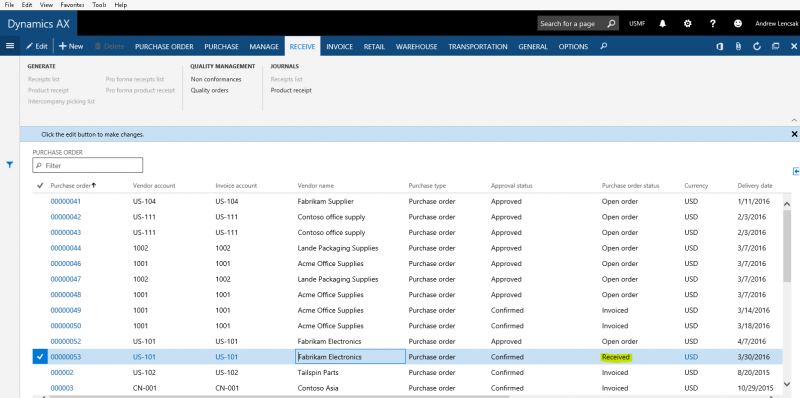The height and width of the screenshot is (398, 800).
Task: Switch to the OPTIONS tab
Action: tap(573, 46)
